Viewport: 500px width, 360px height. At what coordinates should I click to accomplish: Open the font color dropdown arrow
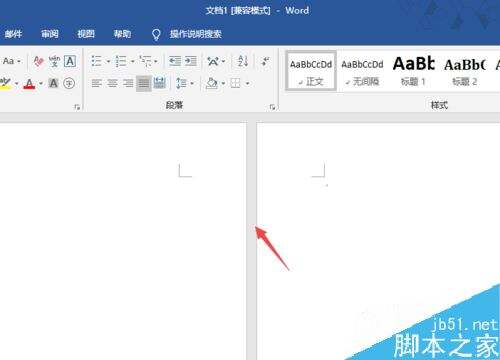click(x=41, y=83)
